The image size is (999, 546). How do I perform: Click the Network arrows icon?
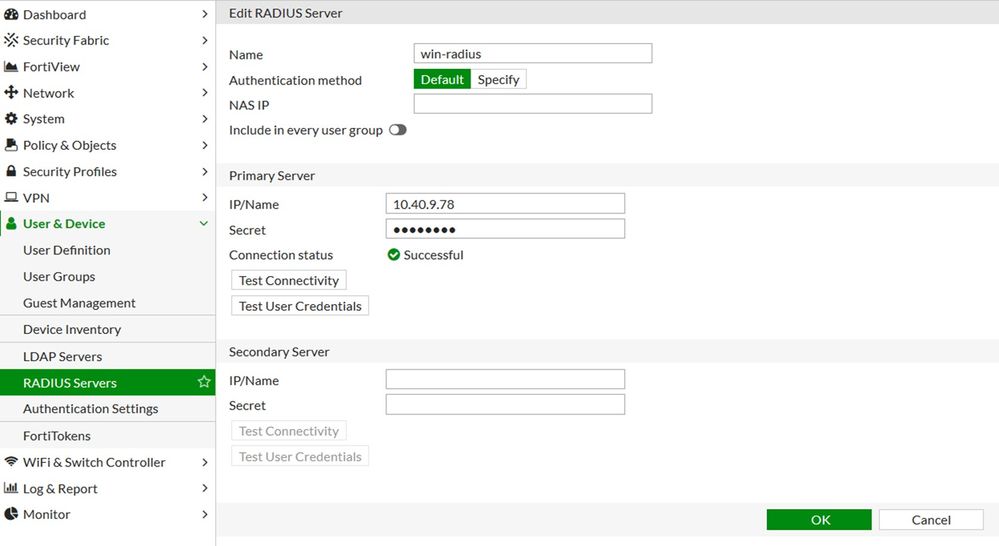pos(12,93)
